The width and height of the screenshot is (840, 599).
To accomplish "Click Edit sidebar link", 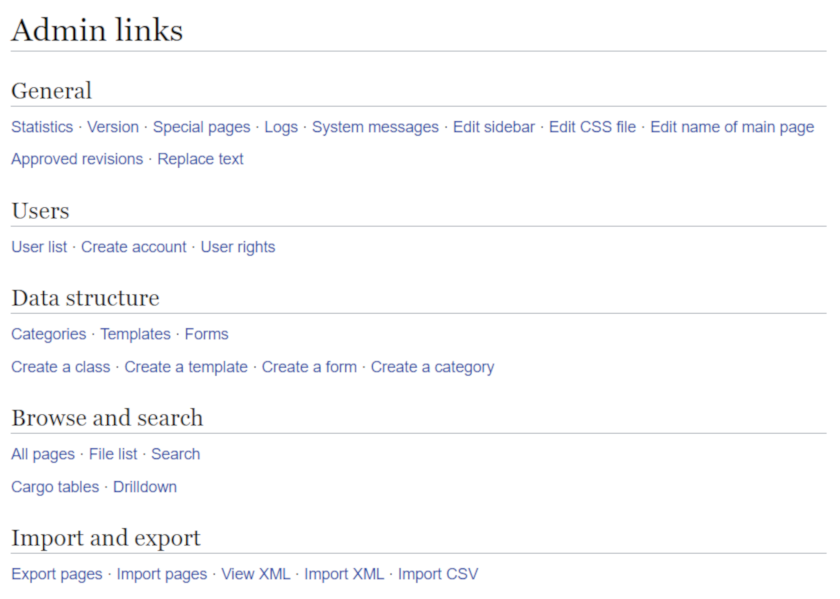I will coord(494,127).
